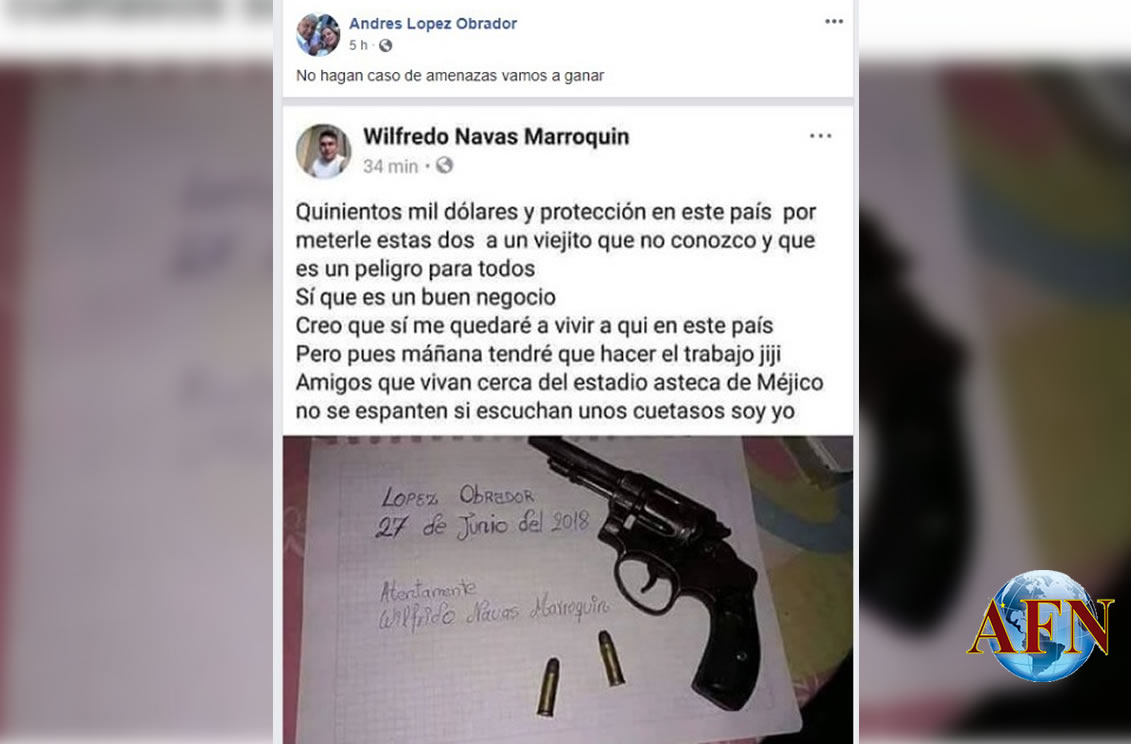Click the handwritten date "27 de Junio del 2018"
The image size is (1131, 744).
click(483, 525)
